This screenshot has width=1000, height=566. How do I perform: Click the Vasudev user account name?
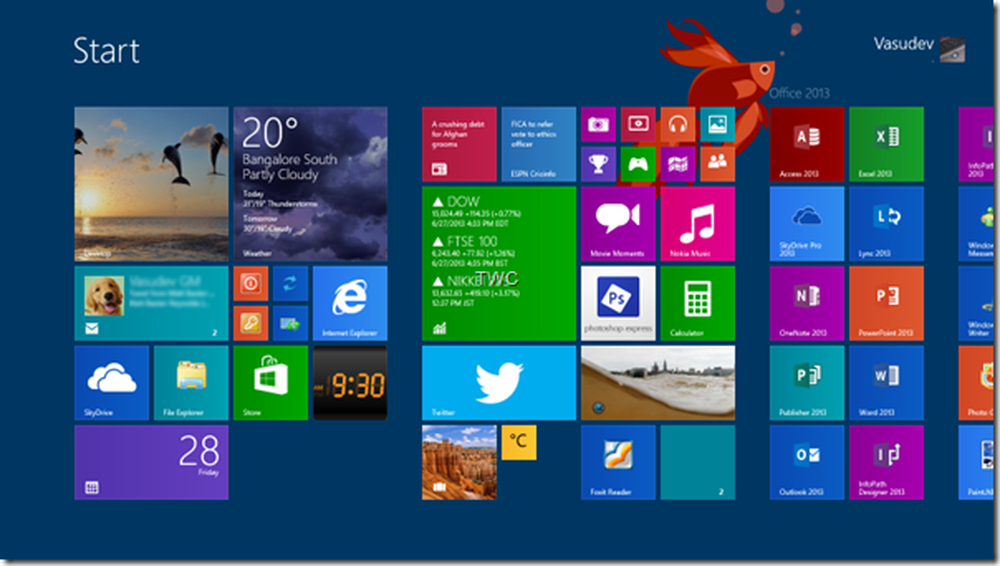tap(903, 44)
